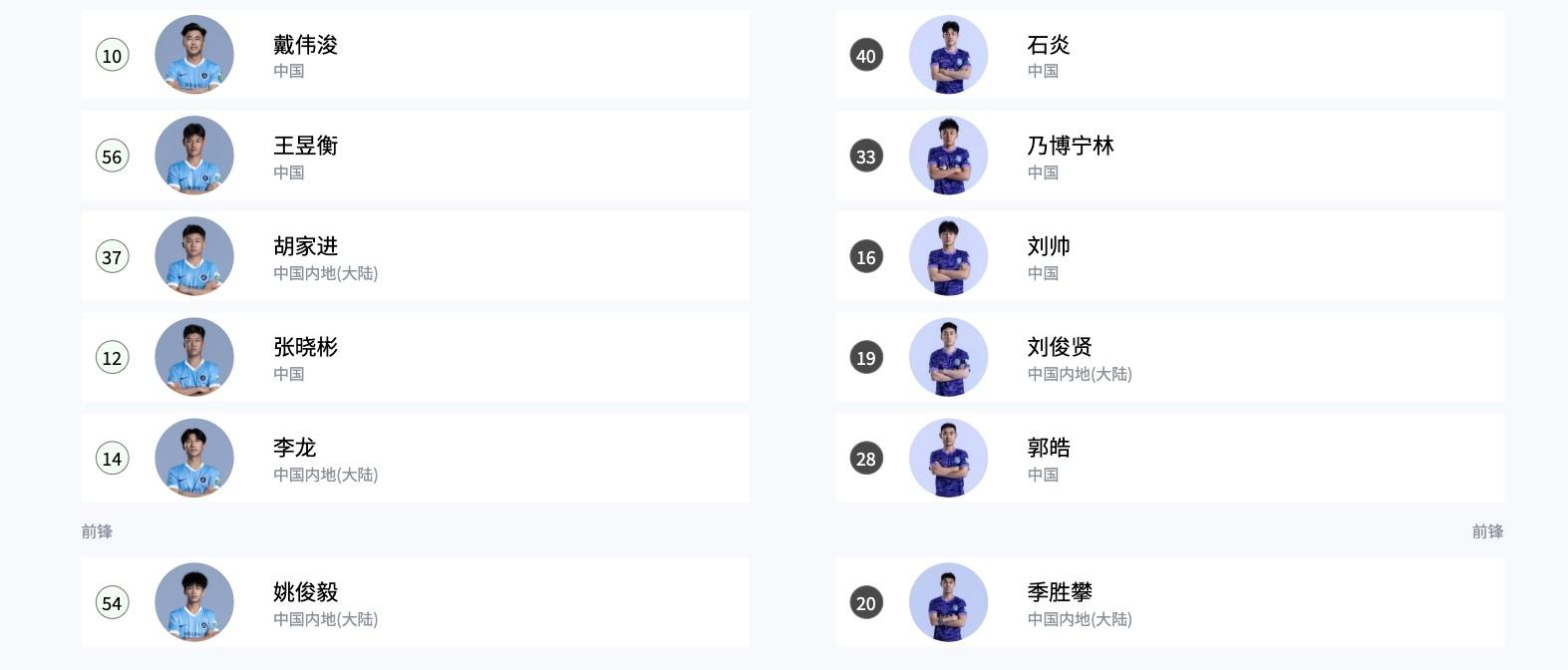
Task: Click 季胜攀 forward player name
Action: (1060, 592)
